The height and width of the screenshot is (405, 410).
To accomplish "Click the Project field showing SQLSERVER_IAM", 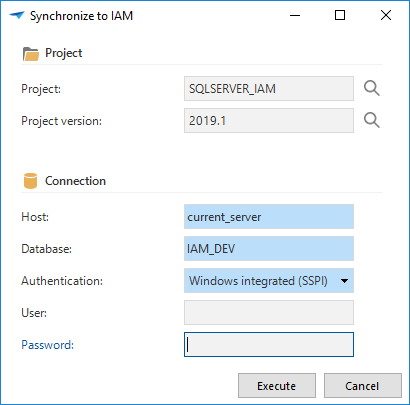I will [269, 89].
